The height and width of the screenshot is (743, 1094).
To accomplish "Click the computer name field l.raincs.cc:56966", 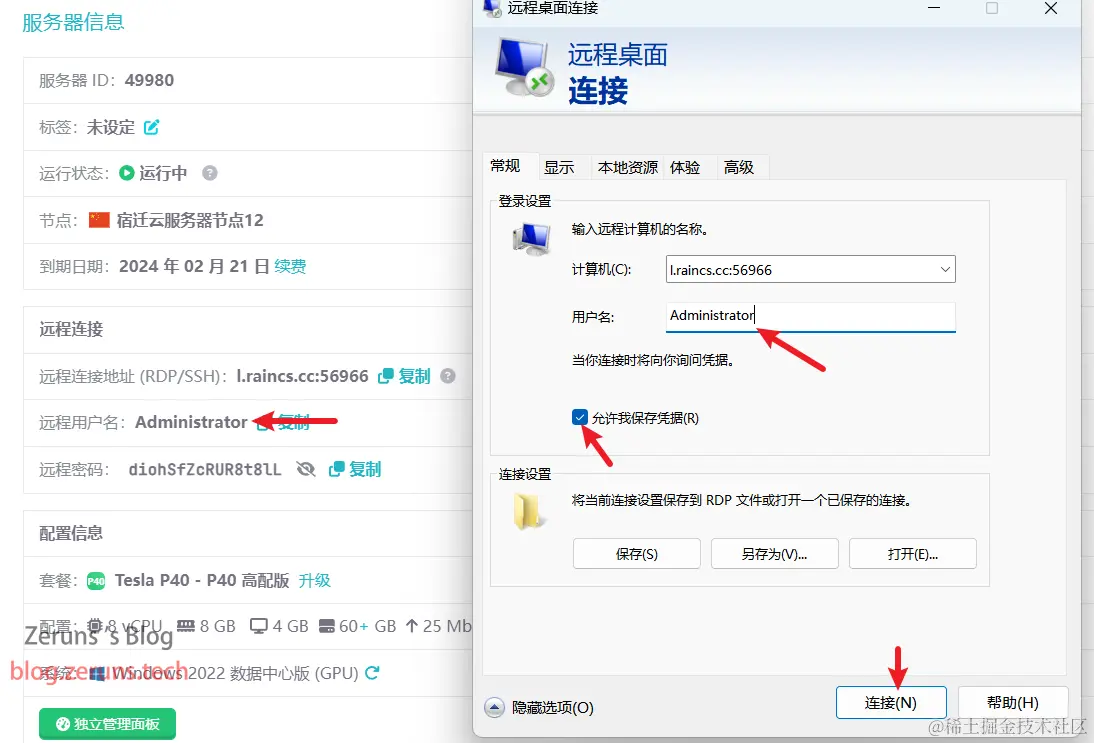I will (x=810, y=269).
